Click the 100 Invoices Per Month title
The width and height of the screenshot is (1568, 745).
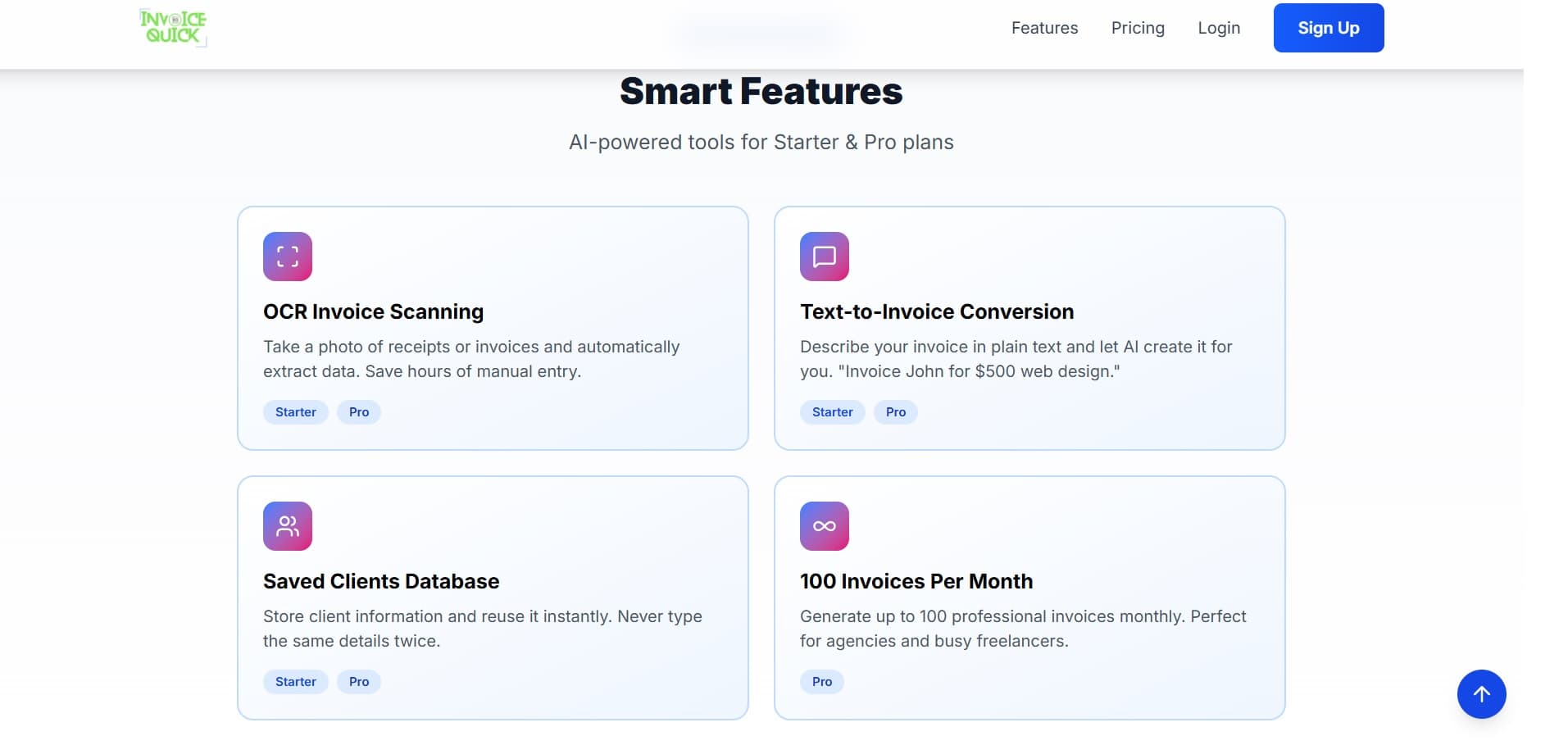click(x=916, y=581)
